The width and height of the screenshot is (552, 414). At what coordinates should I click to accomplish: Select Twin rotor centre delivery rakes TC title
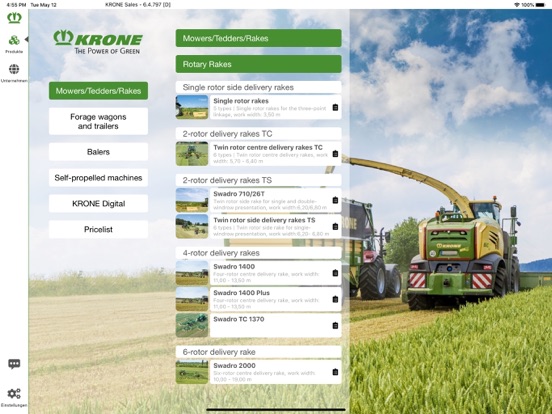pos(268,148)
